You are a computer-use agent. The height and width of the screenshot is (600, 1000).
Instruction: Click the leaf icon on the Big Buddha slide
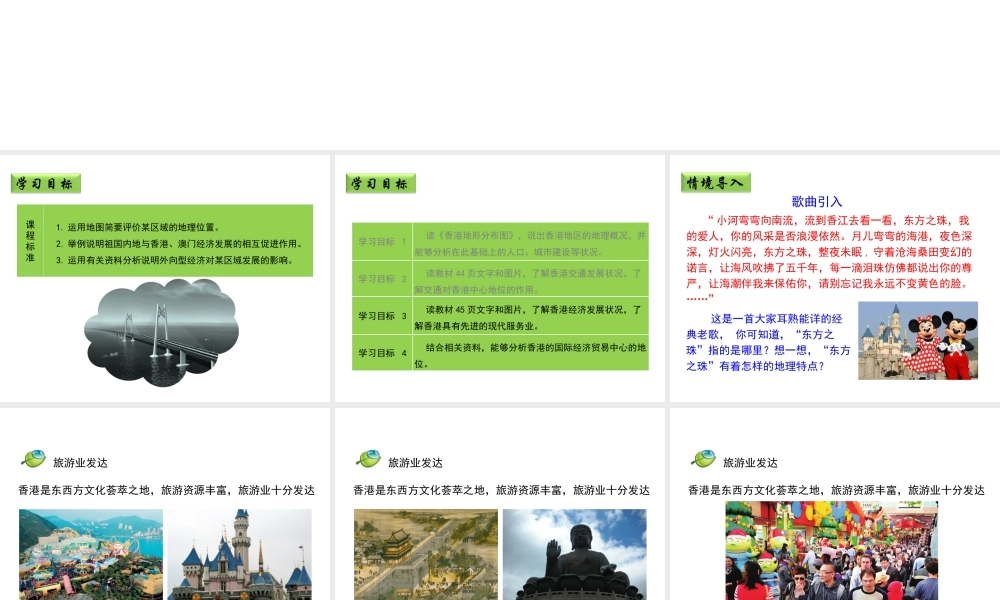[368, 459]
